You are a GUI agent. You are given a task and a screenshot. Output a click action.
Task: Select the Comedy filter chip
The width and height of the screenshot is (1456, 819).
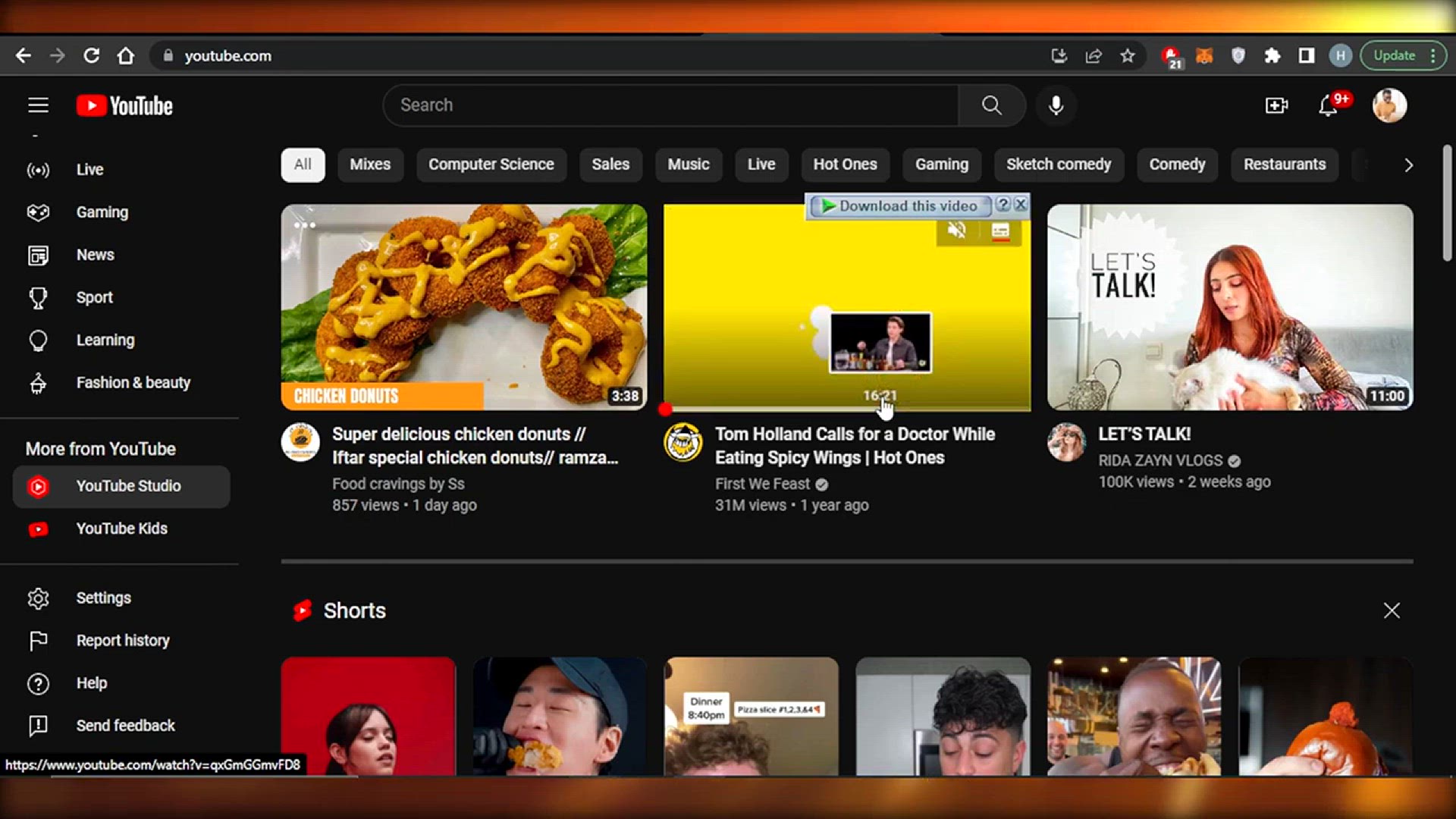pos(1177,165)
